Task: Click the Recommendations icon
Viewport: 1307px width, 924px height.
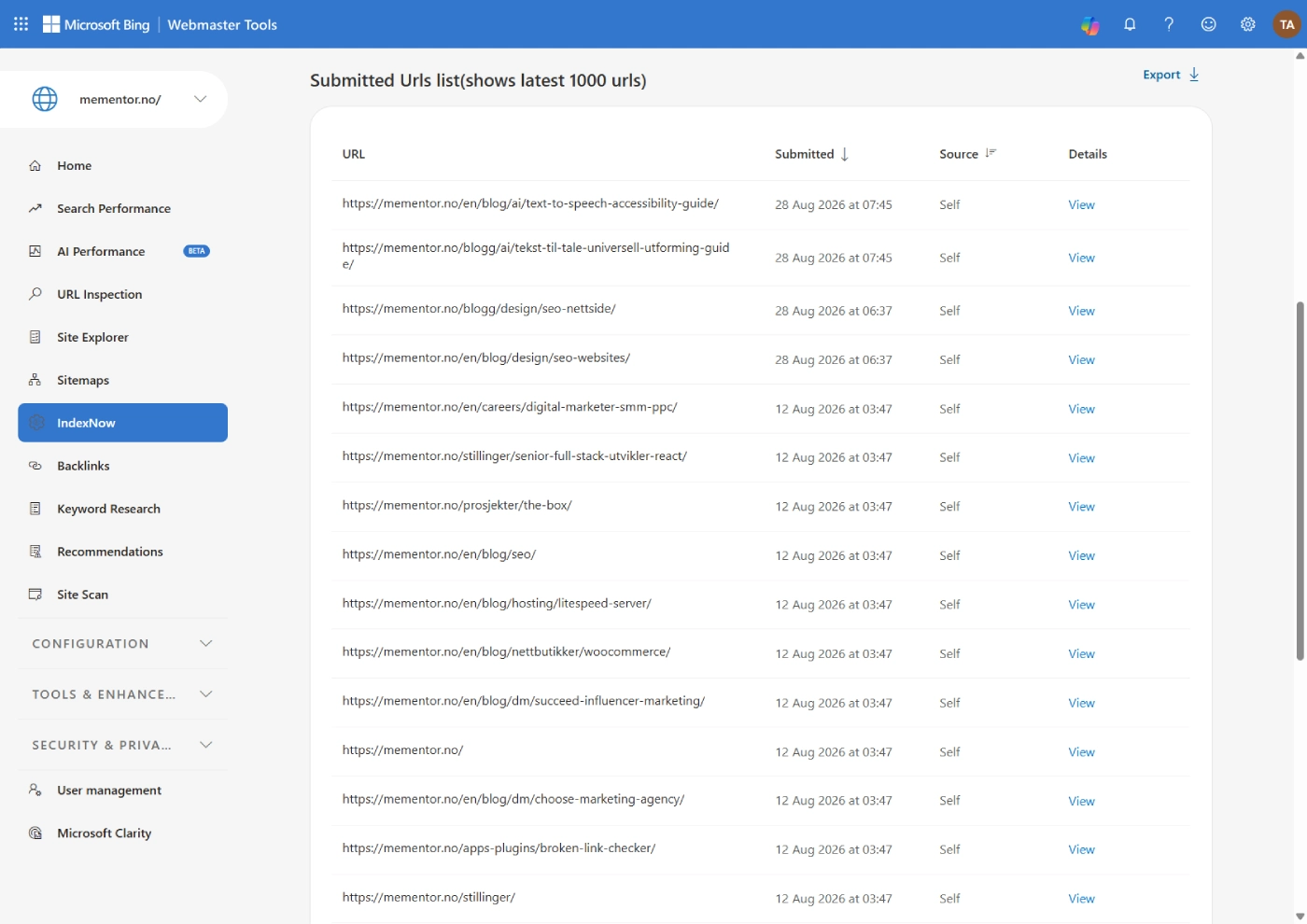Action: pos(35,552)
